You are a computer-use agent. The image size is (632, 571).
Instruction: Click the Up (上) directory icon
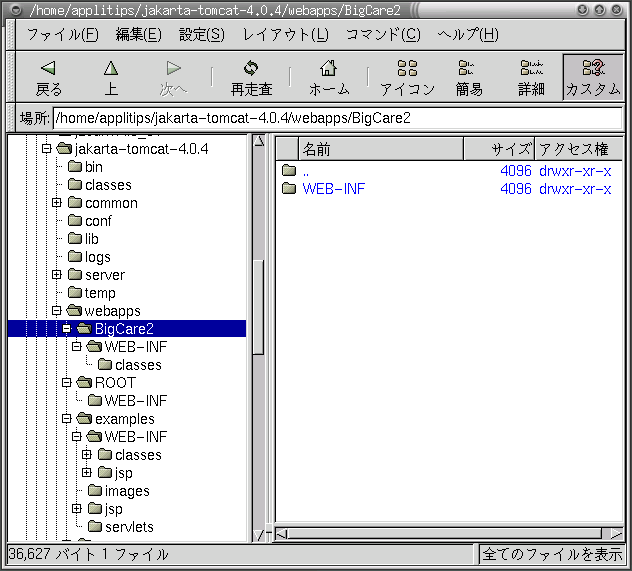(110, 69)
